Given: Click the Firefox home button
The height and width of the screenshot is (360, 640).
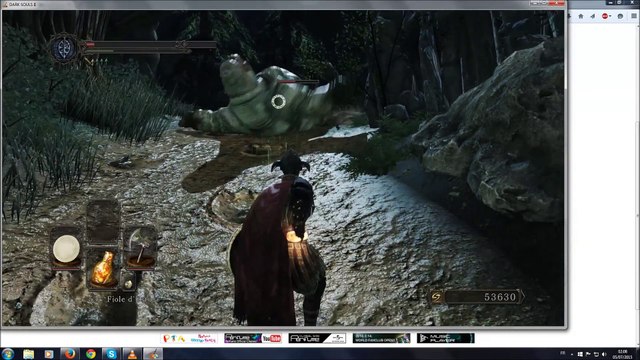Looking at the screenshot, I should pyautogui.click(x=581, y=16).
